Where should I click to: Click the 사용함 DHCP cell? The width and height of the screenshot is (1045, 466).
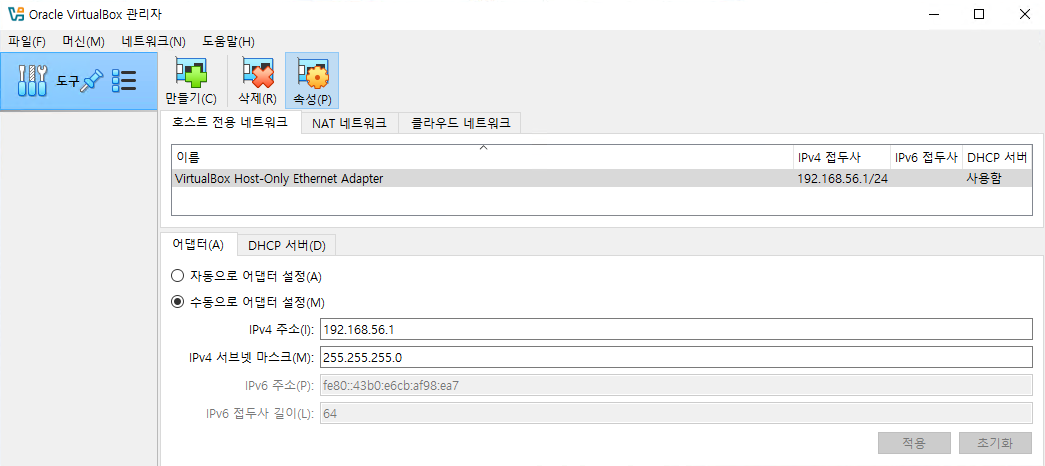pos(997,178)
